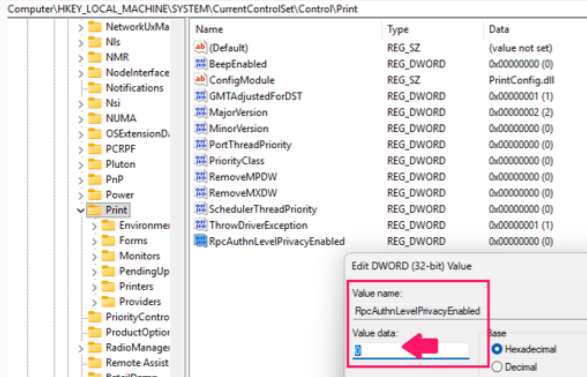Expand the Power key
Image resolution: width=587 pixels, height=377 pixels.
point(81,195)
